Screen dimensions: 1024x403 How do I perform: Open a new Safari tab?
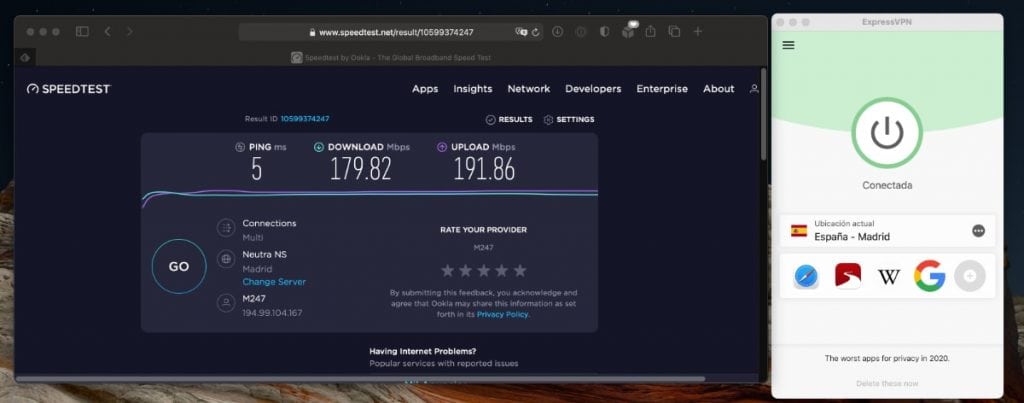[x=697, y=31]
